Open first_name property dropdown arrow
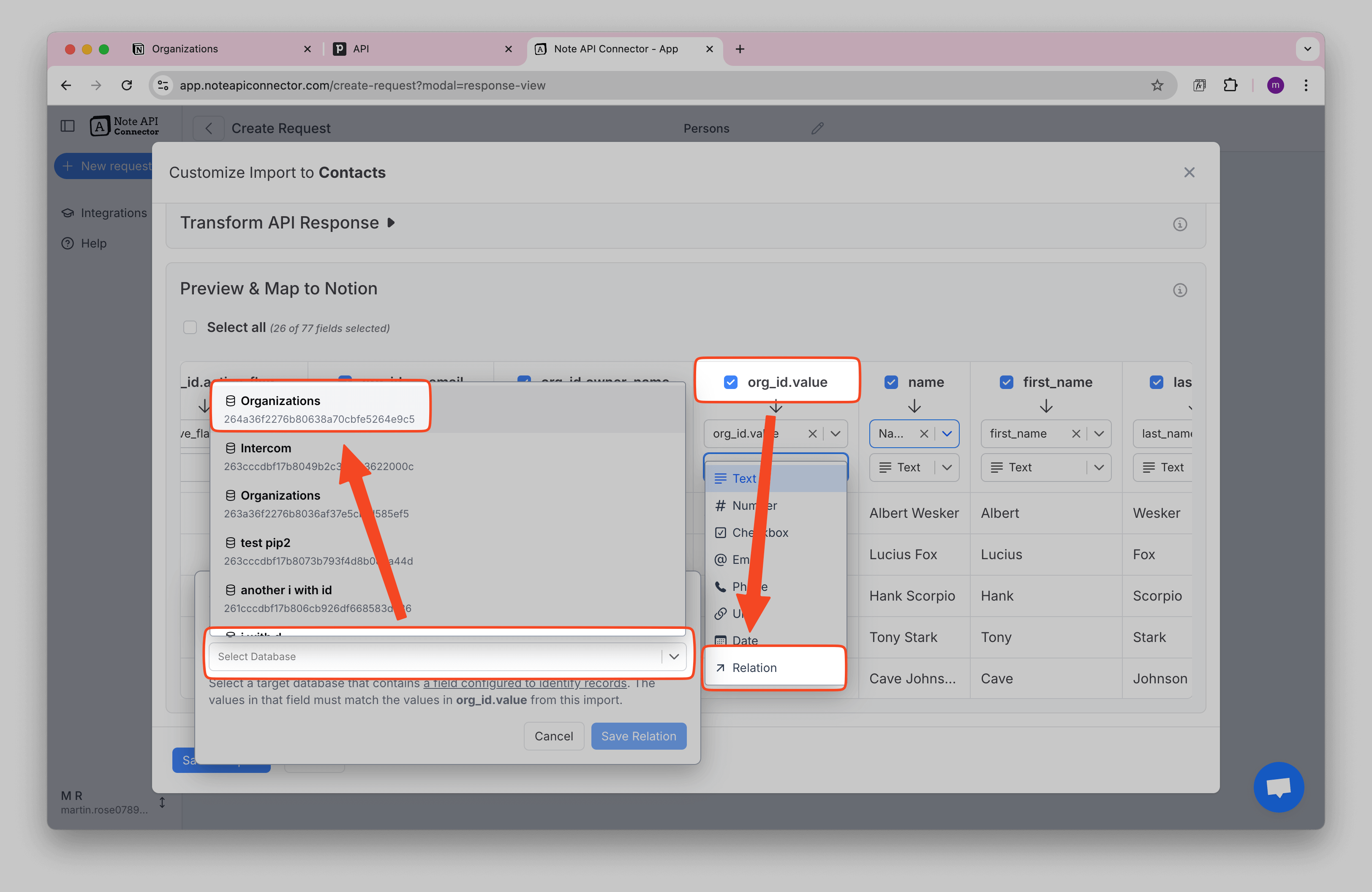This screenshot has height=892, width=1372. point(1099,433)
